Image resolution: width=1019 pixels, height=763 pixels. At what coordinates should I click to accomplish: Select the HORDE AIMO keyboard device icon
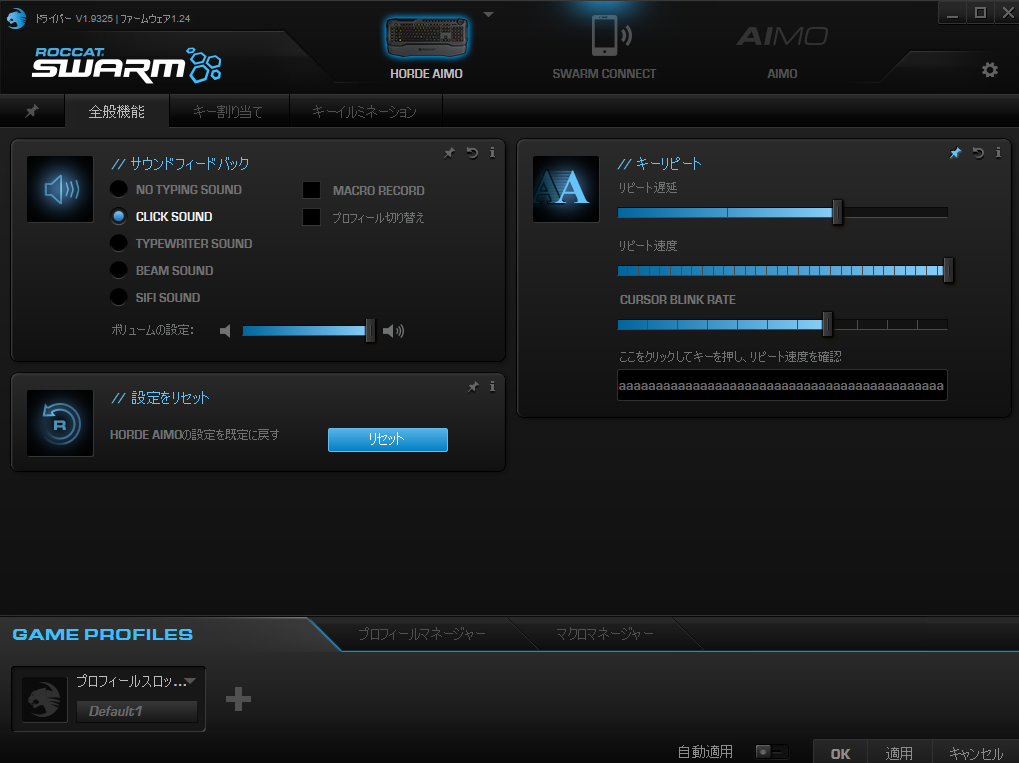pos(426,38)
